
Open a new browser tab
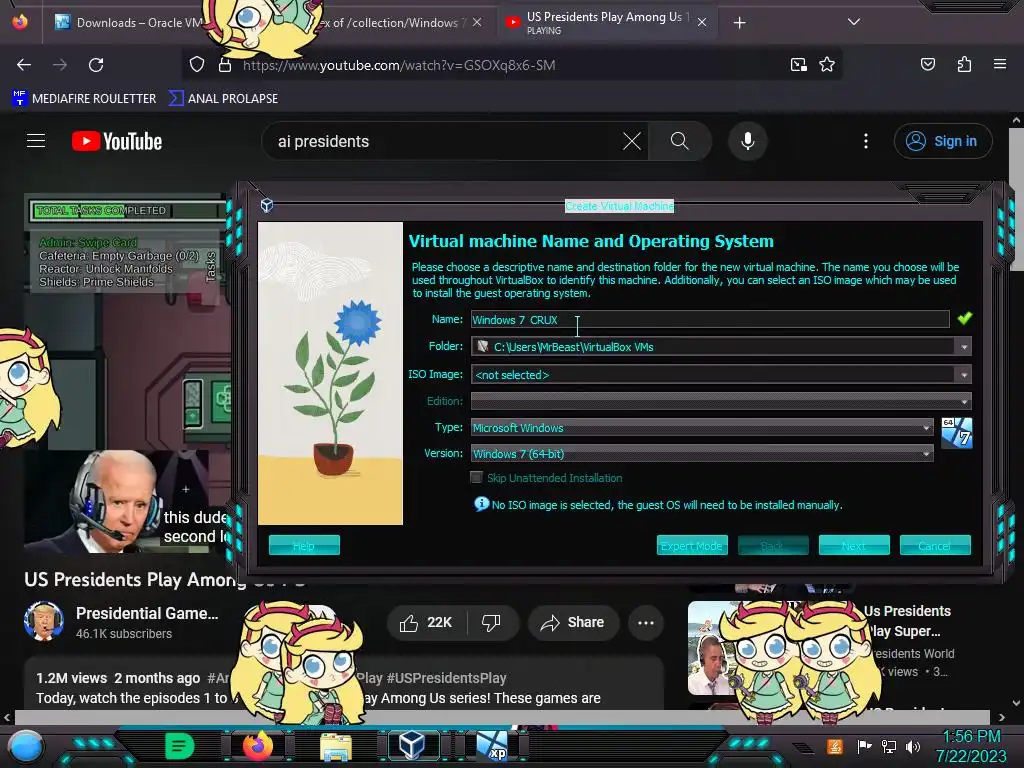click(x=739, y=23)
